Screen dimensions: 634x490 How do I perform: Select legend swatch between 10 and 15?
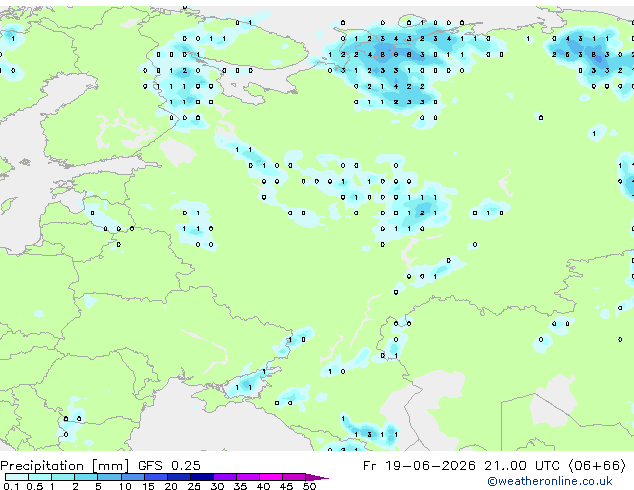[132, 477]
